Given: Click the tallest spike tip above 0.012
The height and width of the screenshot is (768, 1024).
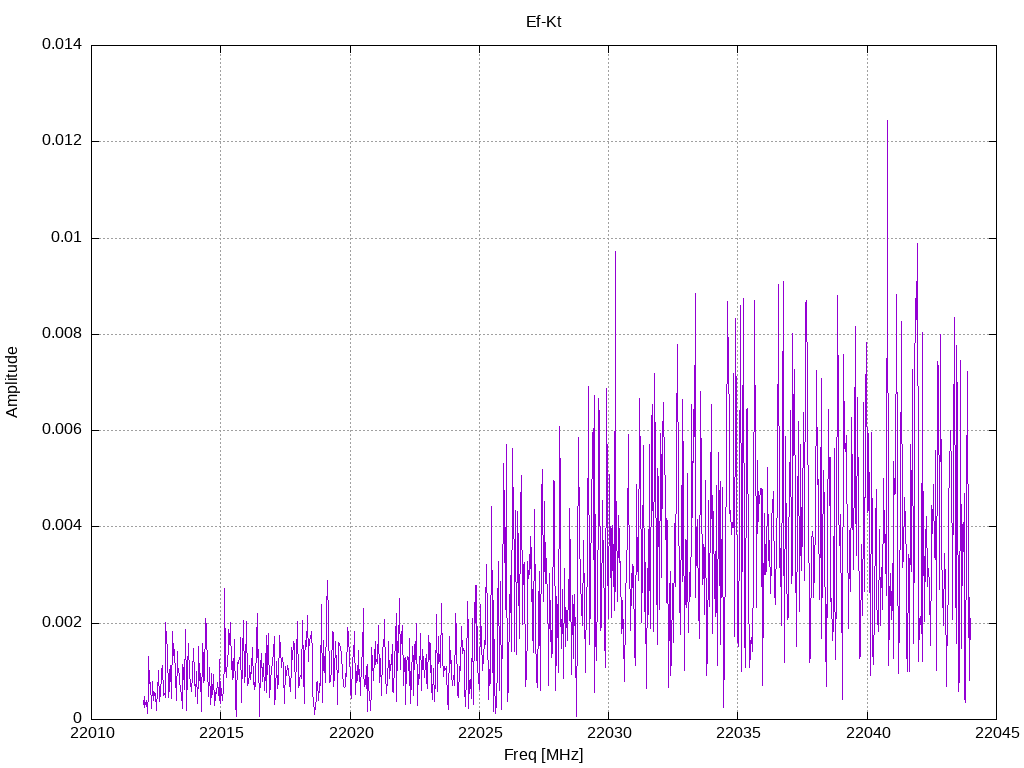Looking at the screenshot, I should (x=887, y=122).
